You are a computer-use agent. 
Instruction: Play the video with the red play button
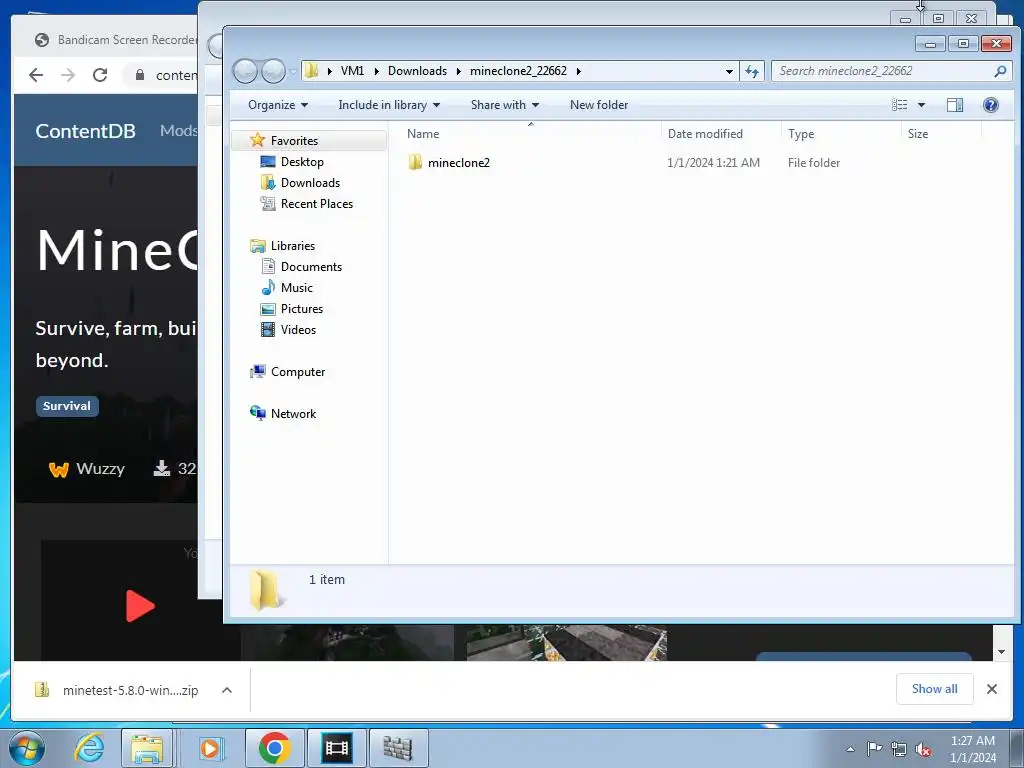140,605
